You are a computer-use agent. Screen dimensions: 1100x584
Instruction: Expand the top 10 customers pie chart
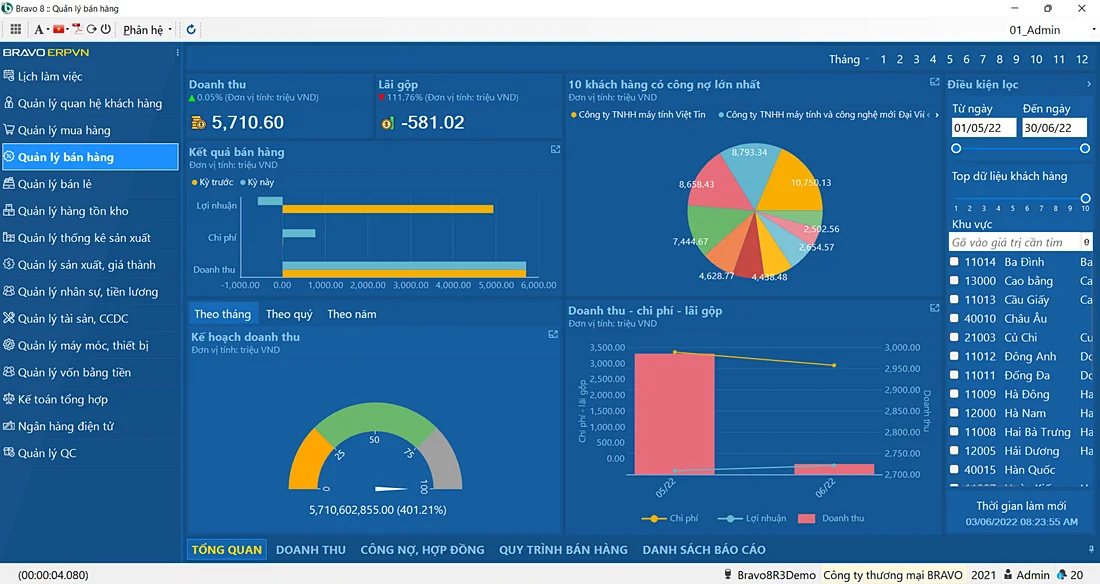tap(934, 82)
